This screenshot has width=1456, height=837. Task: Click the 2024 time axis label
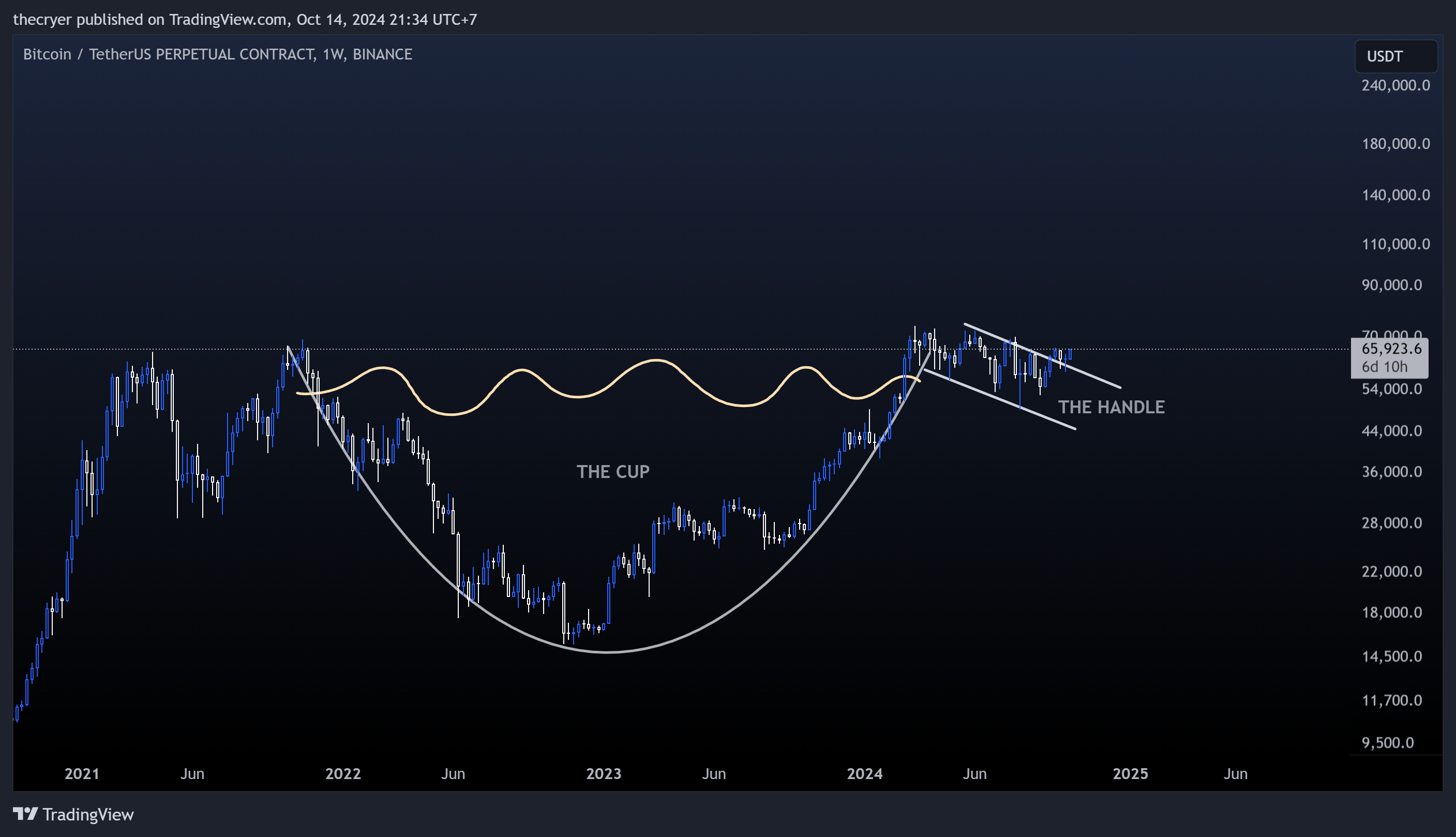864,773
